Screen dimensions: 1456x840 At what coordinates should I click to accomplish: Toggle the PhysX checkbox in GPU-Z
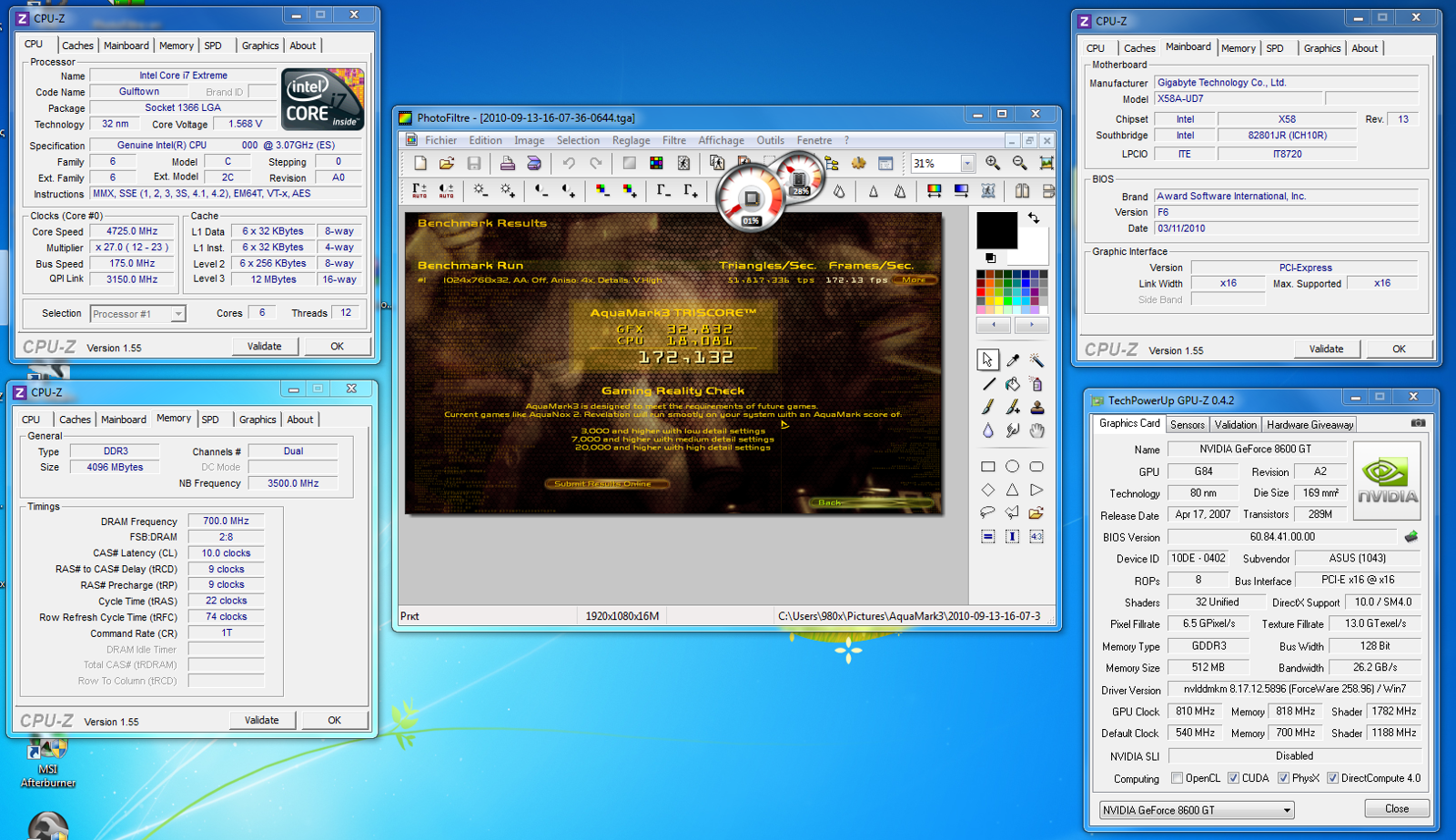(1283, 778)
